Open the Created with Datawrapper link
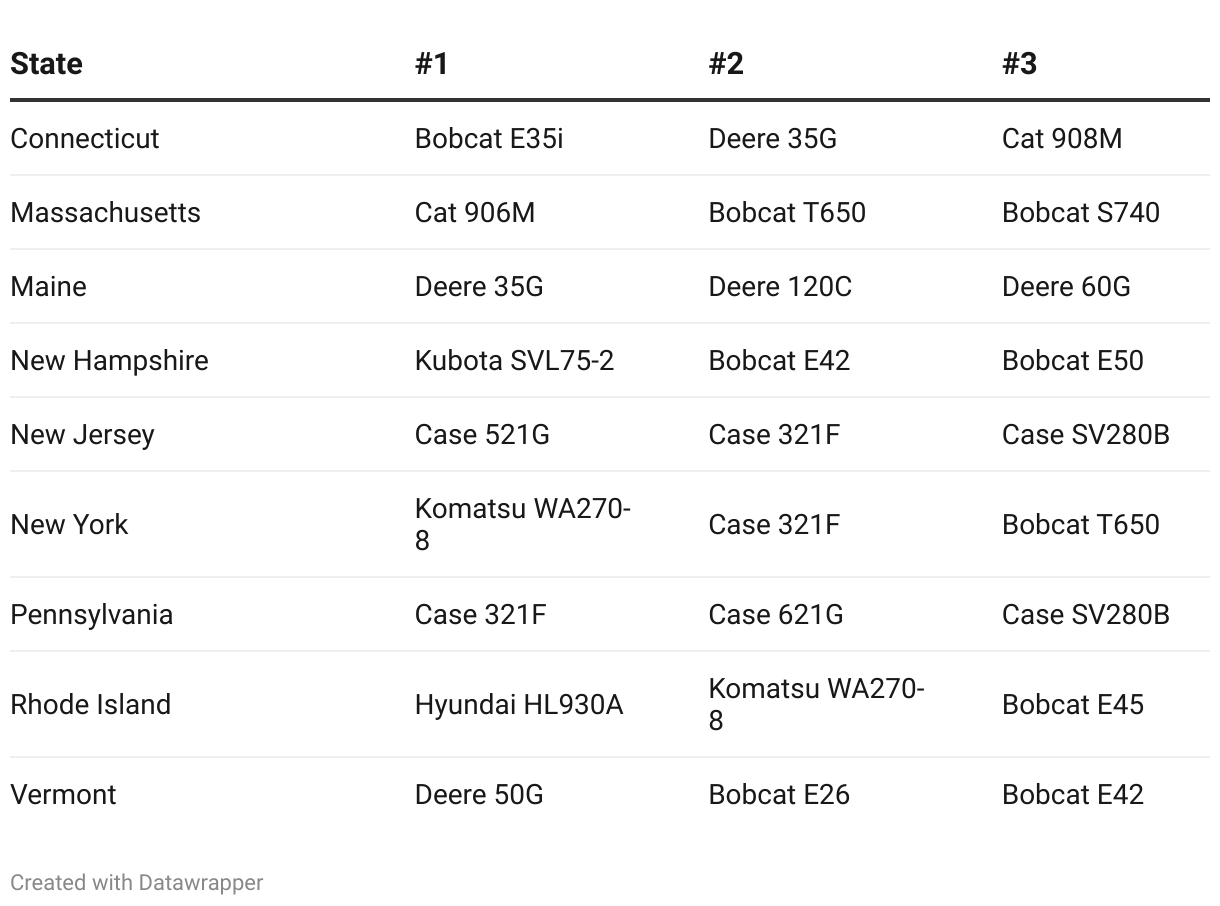 137,883
